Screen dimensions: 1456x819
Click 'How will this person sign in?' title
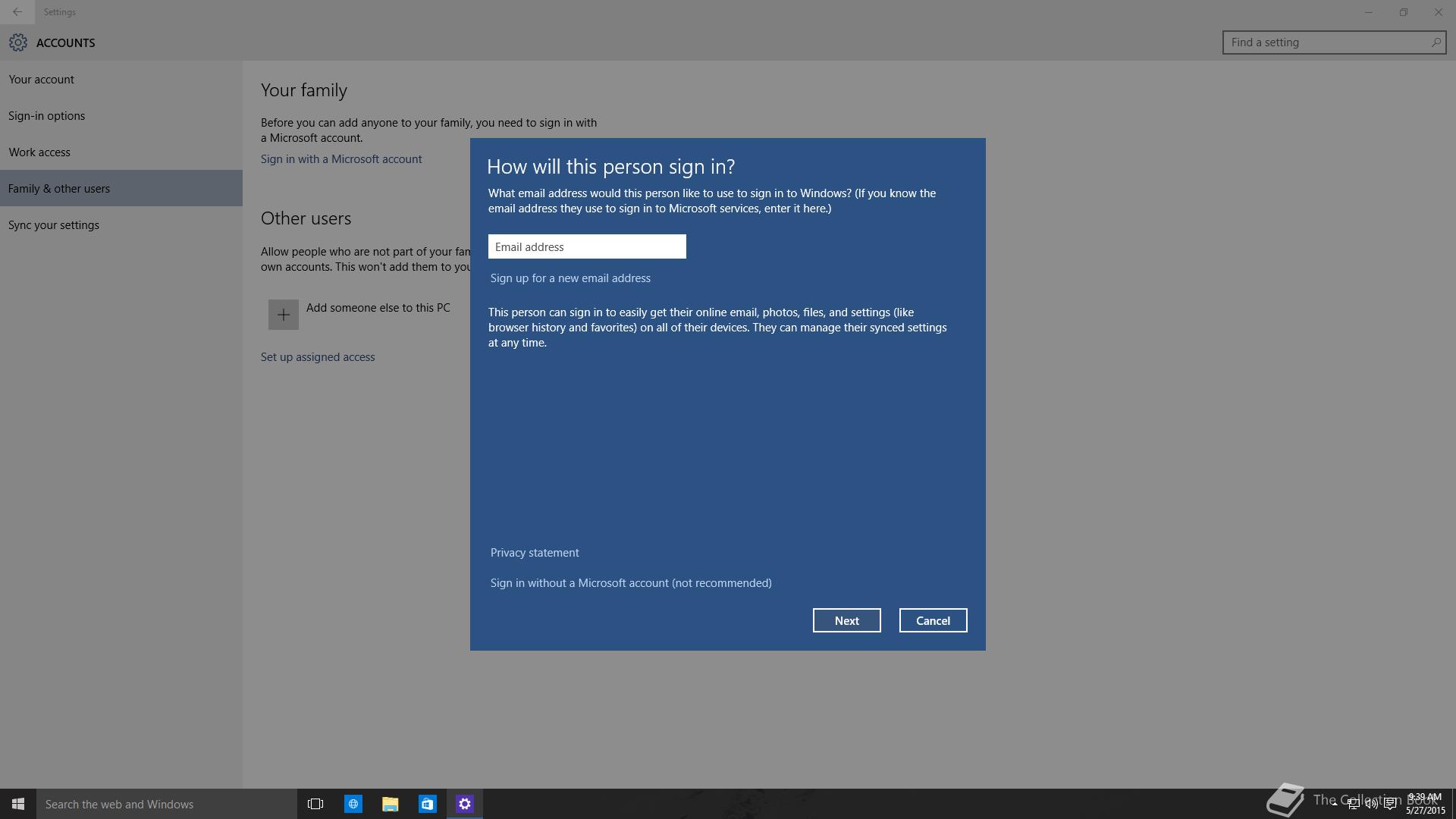pos(610,167)
